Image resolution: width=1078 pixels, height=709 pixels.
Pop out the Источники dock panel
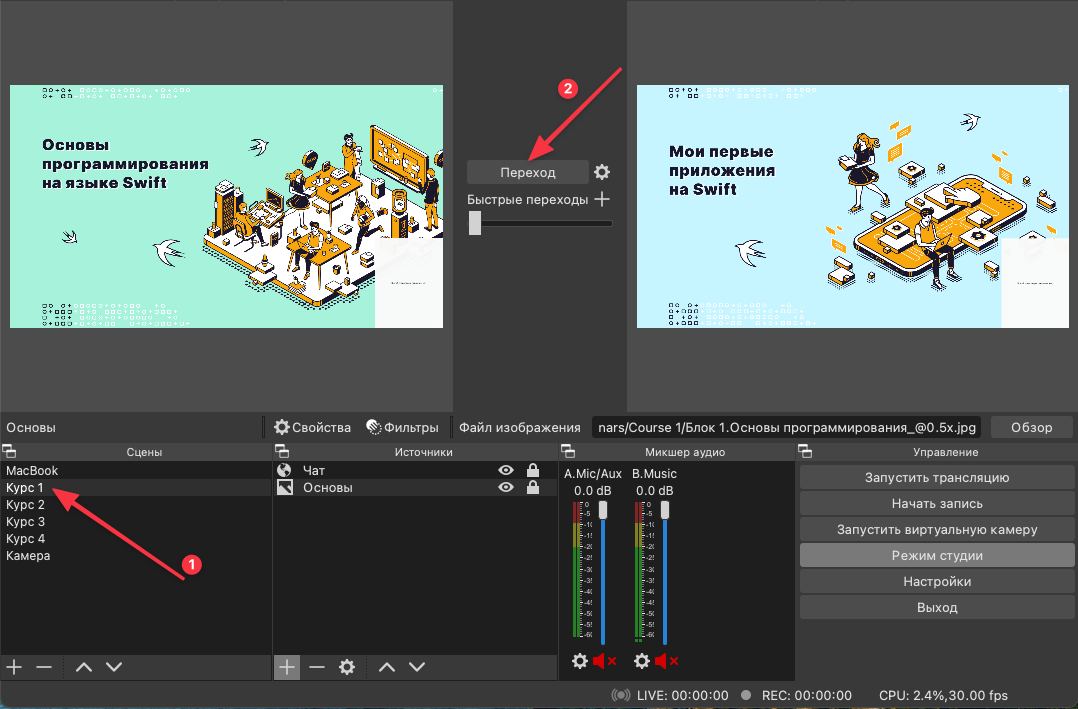coord(282,452)
